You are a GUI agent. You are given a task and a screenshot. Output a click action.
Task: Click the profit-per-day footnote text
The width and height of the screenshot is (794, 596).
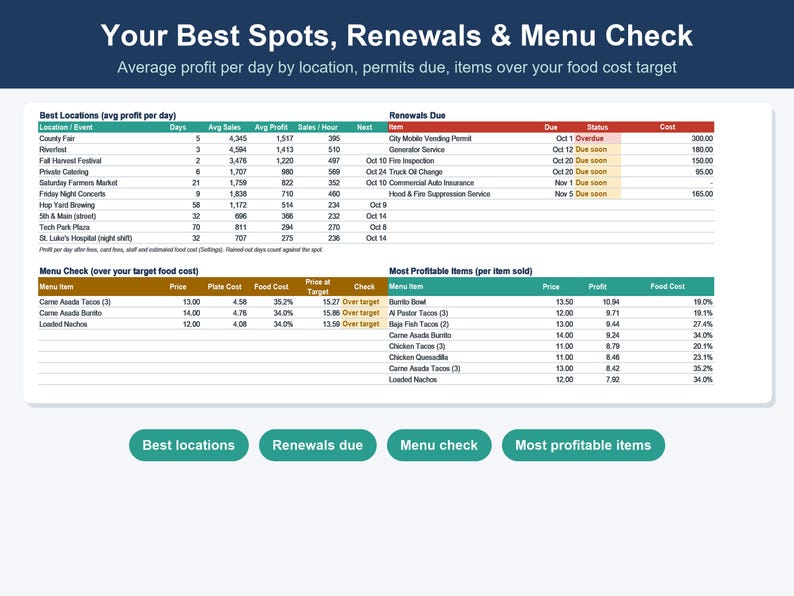(181, 250)
